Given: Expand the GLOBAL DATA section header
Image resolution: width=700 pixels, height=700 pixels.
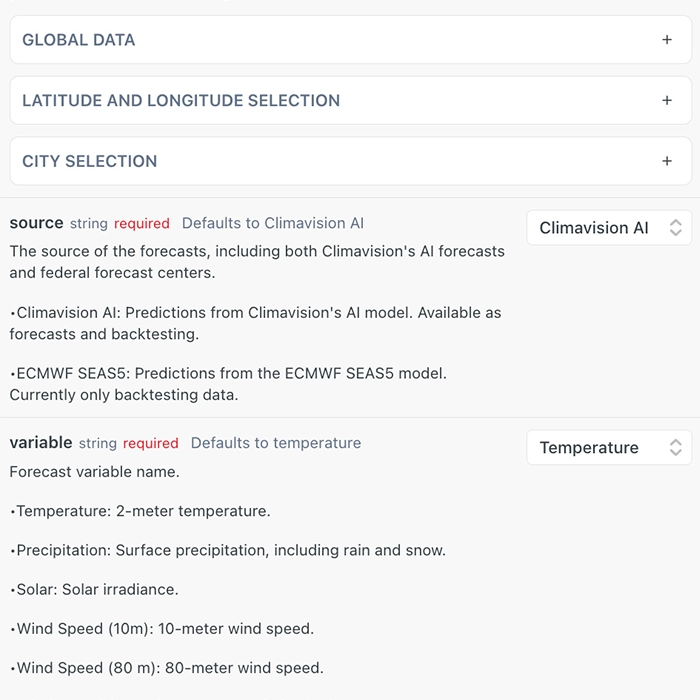Looking at the screenshot, I should pos(79,40).
